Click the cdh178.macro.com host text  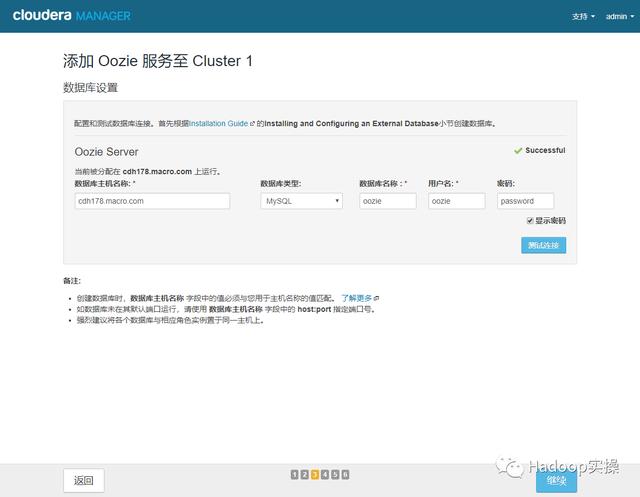[x=157, y=171]
